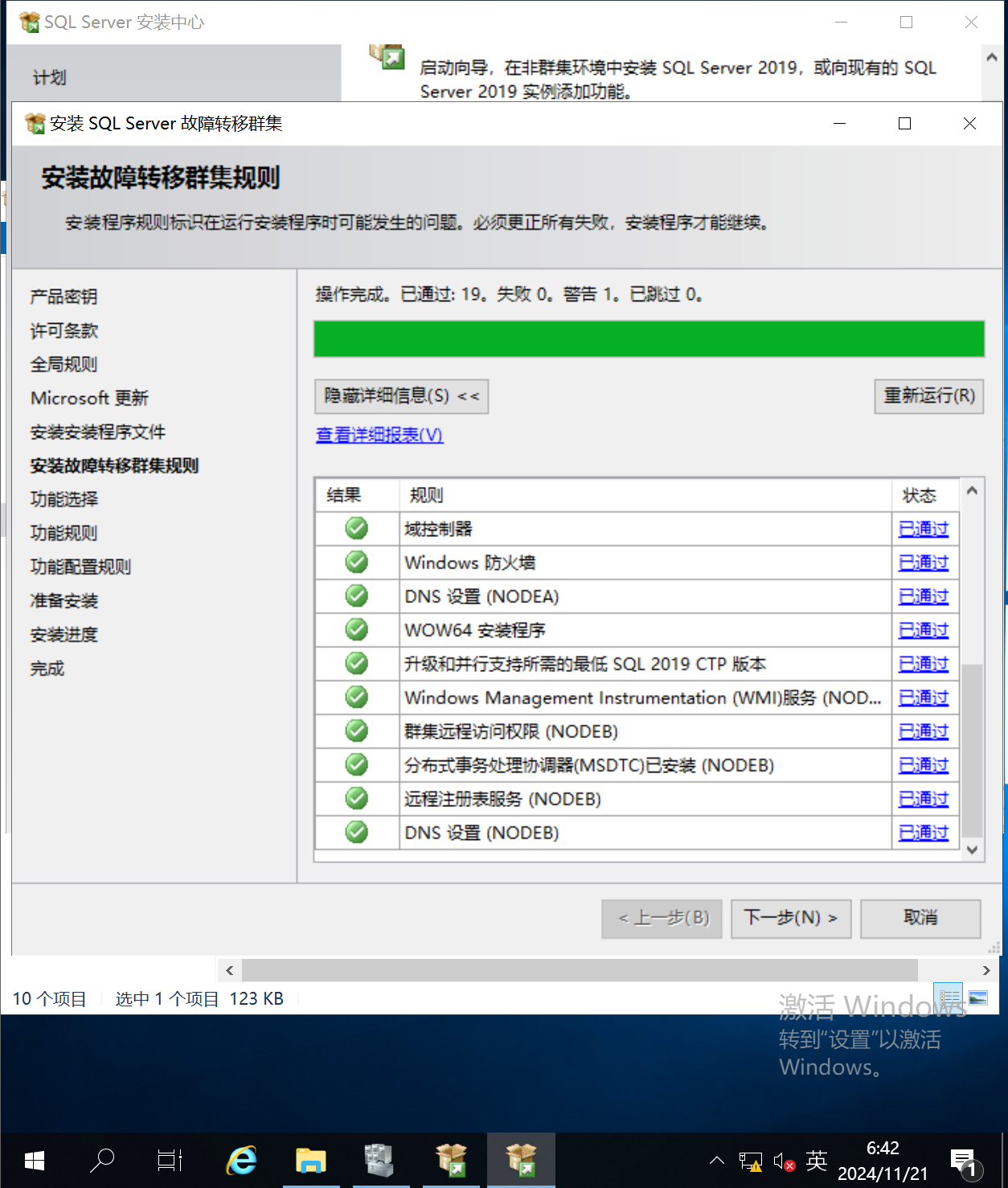Click 取消 button
This screenshot has height=1188, width=1008.
click(920, 918)
